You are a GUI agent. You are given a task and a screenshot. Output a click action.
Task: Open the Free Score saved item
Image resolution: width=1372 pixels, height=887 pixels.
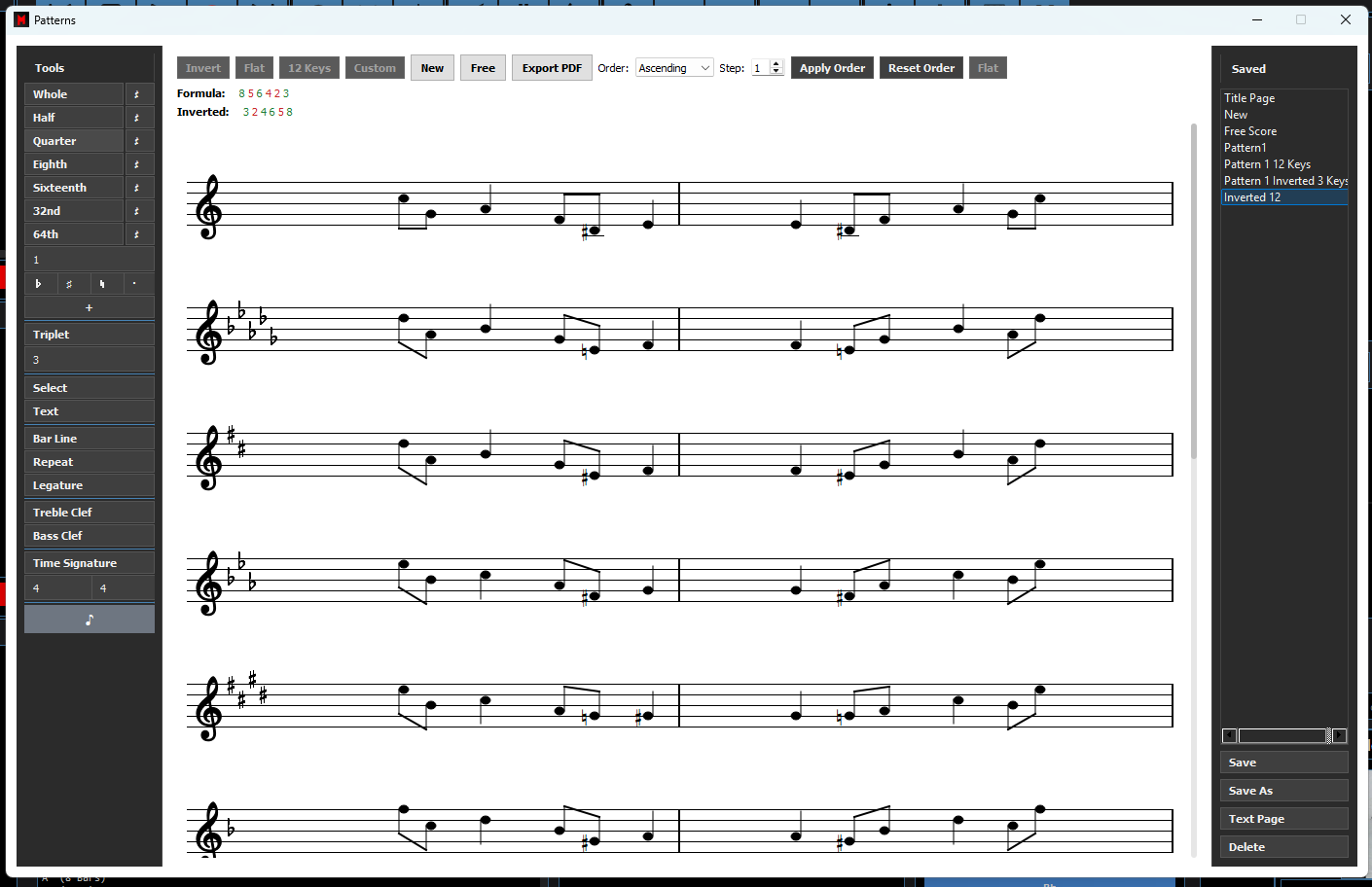tap(1250, 131)
